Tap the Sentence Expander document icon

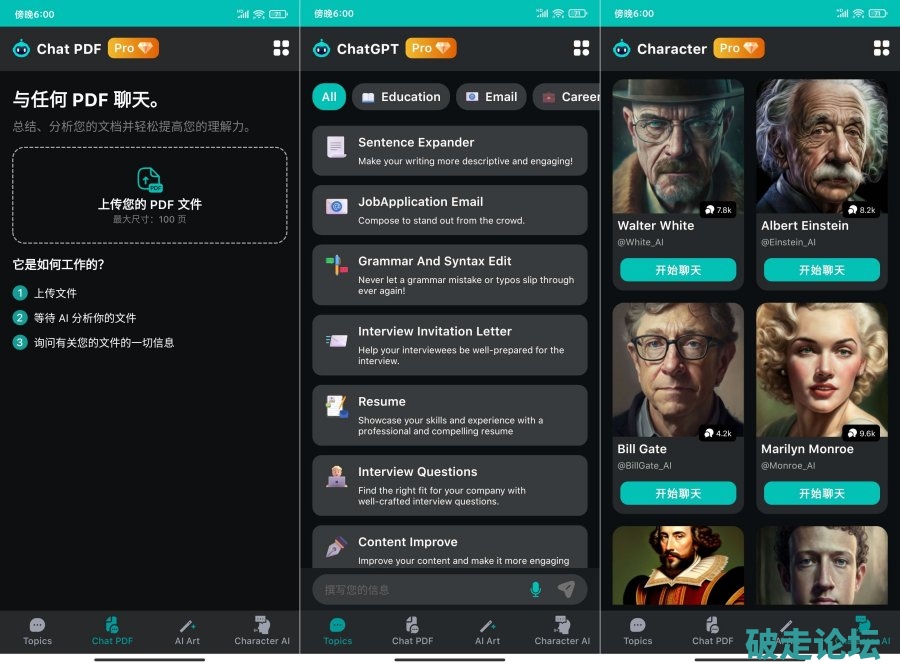point(336,148)
